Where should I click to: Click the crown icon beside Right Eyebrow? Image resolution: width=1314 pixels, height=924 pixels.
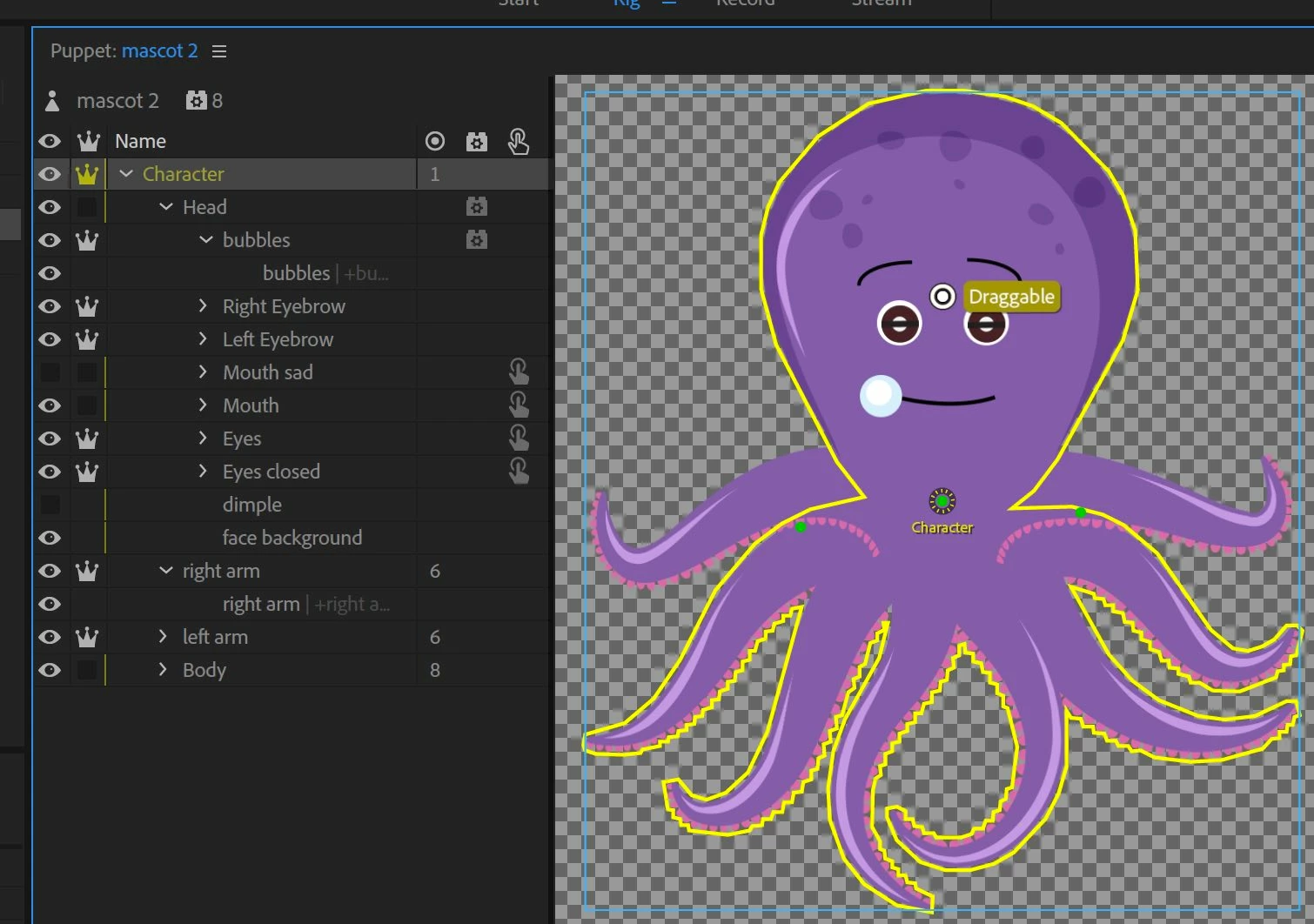pos(87,307)
